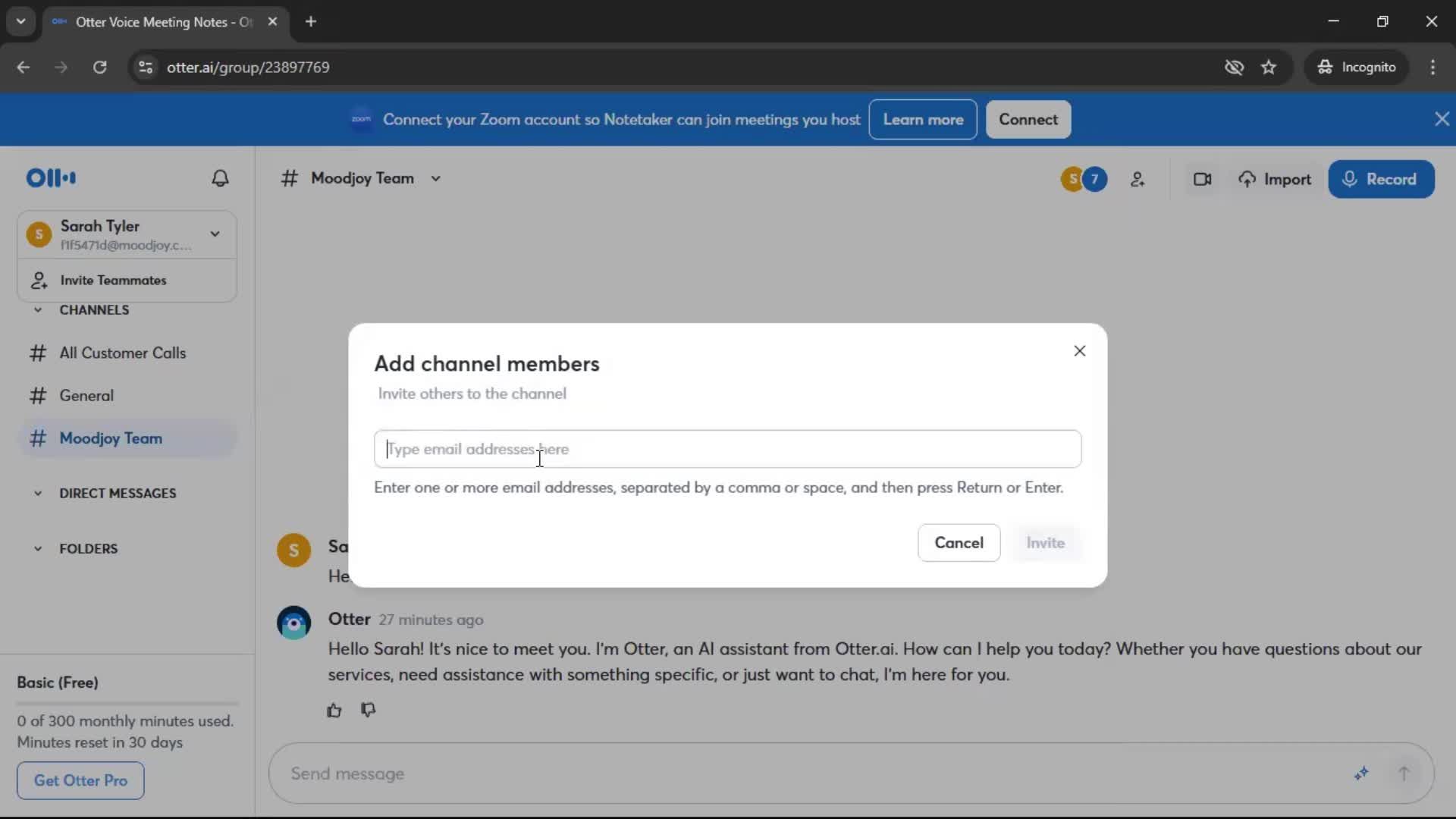Click Get Otter Pro button
The image size is (1456, 819).
coord(80,780)
